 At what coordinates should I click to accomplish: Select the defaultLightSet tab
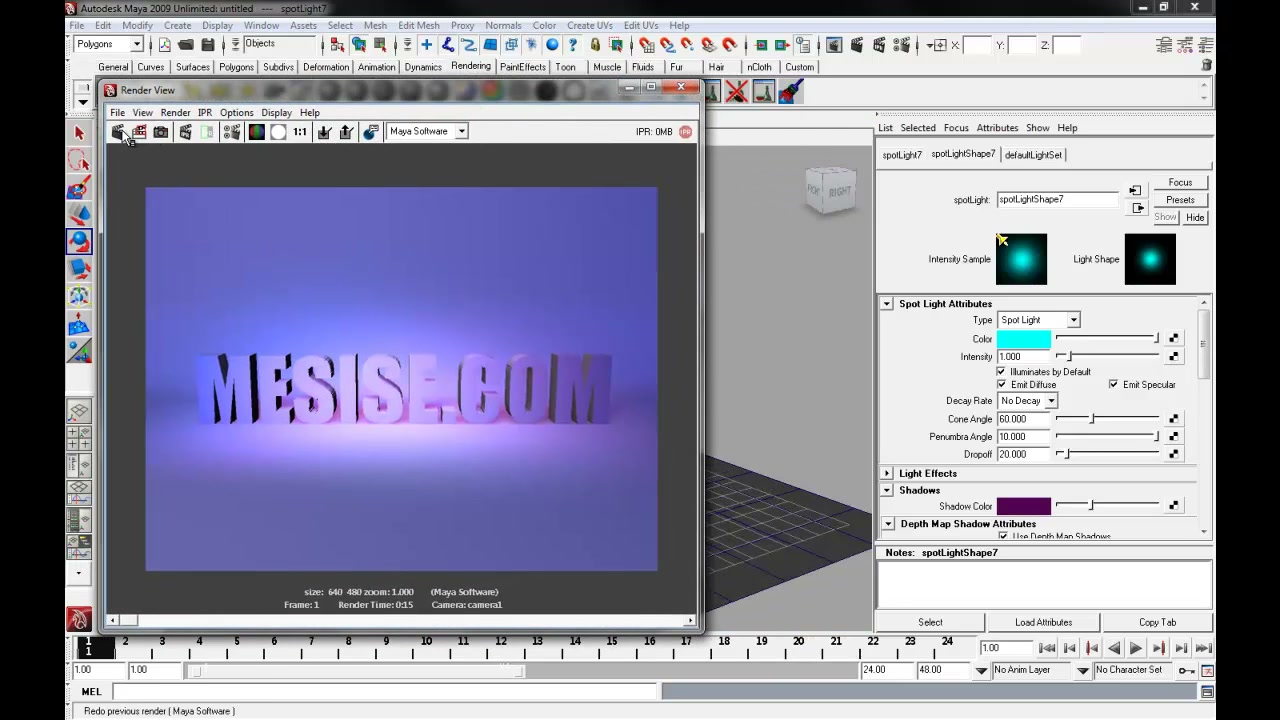click(x=1033, y=155)
